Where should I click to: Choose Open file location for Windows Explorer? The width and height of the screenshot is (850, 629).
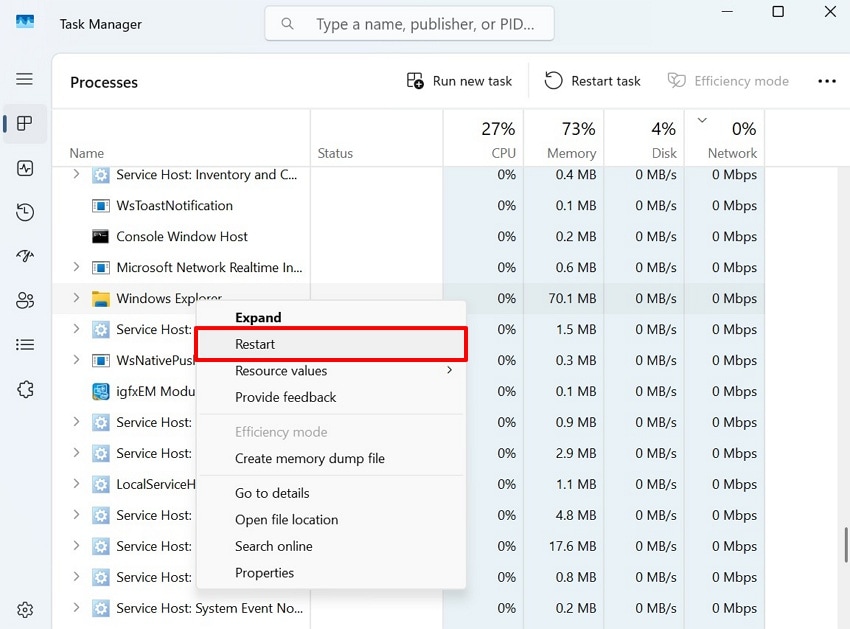coord(286,520)
